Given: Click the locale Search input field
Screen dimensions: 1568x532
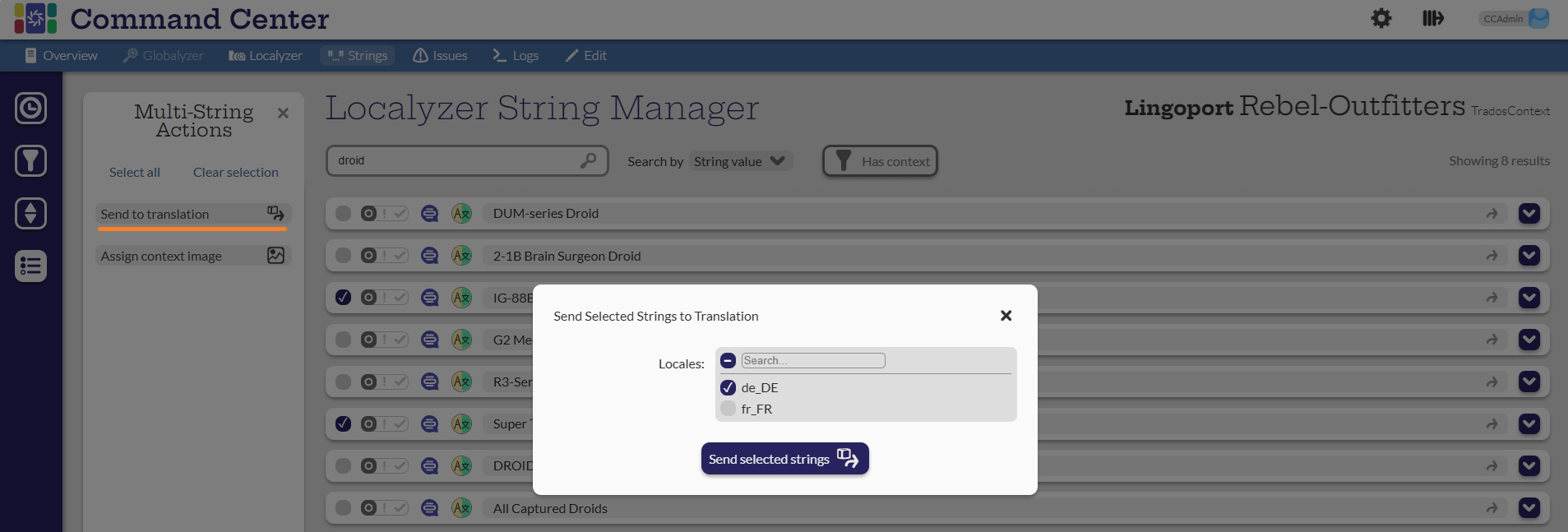Looking at the screenshot, I should [812, 360].
